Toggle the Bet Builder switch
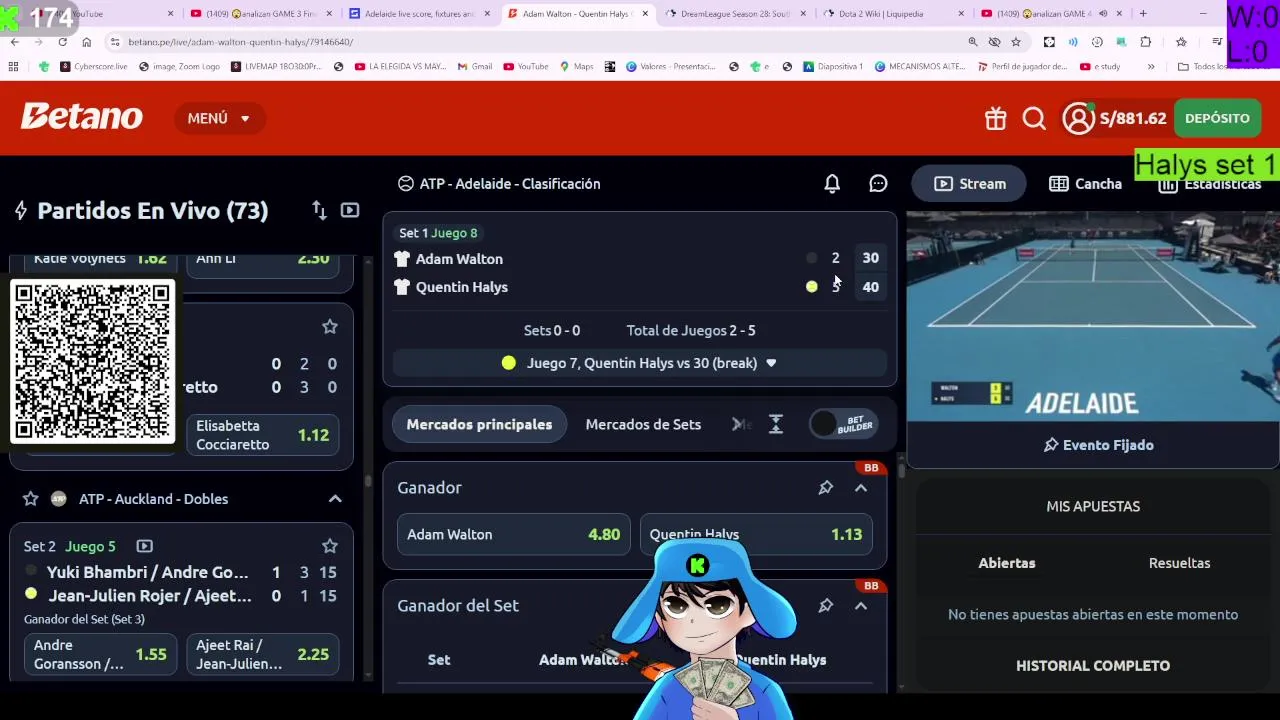 [844, 424]
